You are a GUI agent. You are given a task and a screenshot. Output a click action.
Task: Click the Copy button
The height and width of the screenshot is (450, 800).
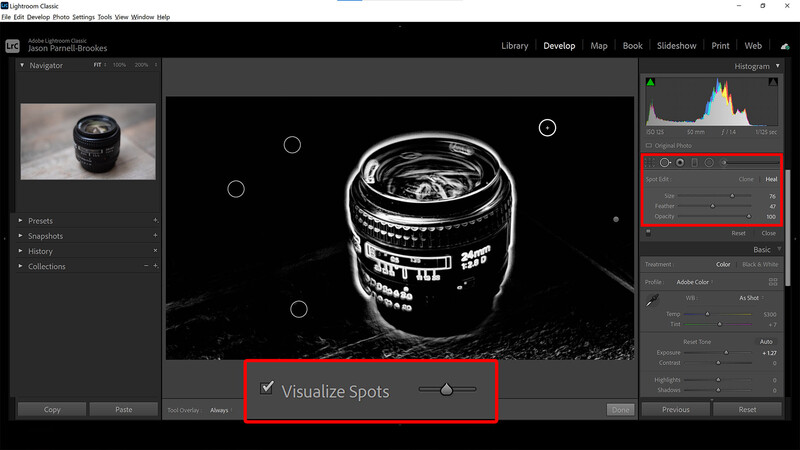click(52, 409)
